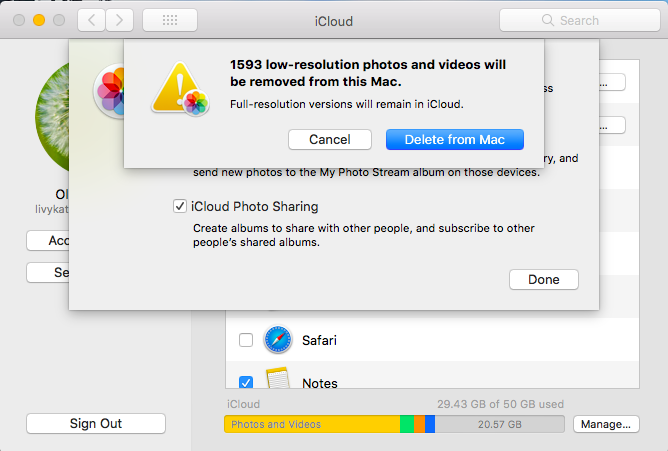Click the Notes app icon

[277, 381]
